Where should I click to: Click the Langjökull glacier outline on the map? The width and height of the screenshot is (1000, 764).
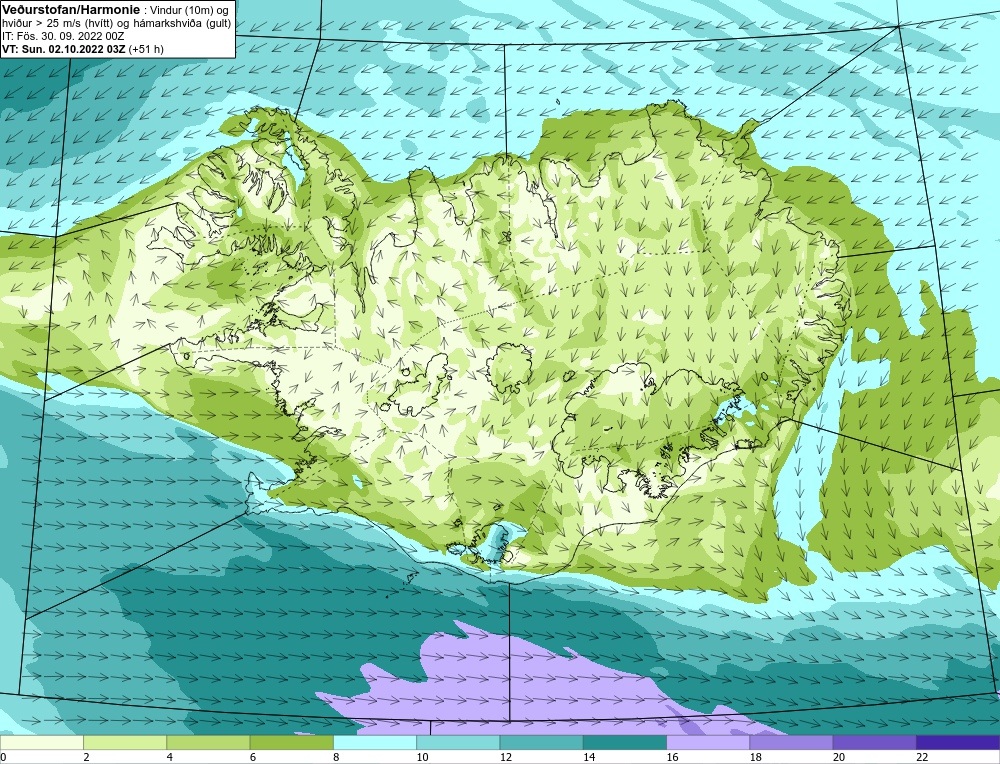click(421, 385)
